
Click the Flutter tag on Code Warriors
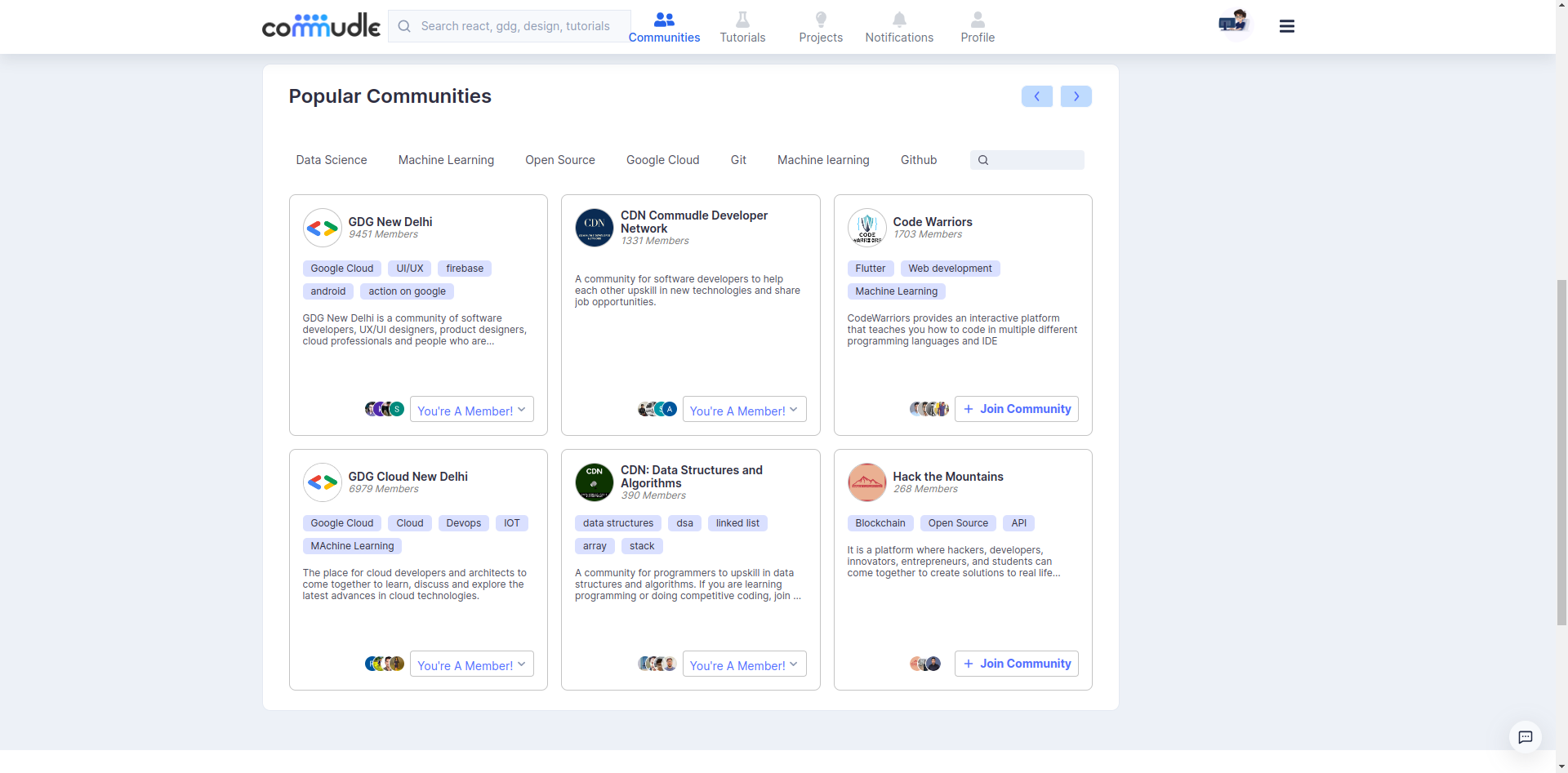point(871,269)
